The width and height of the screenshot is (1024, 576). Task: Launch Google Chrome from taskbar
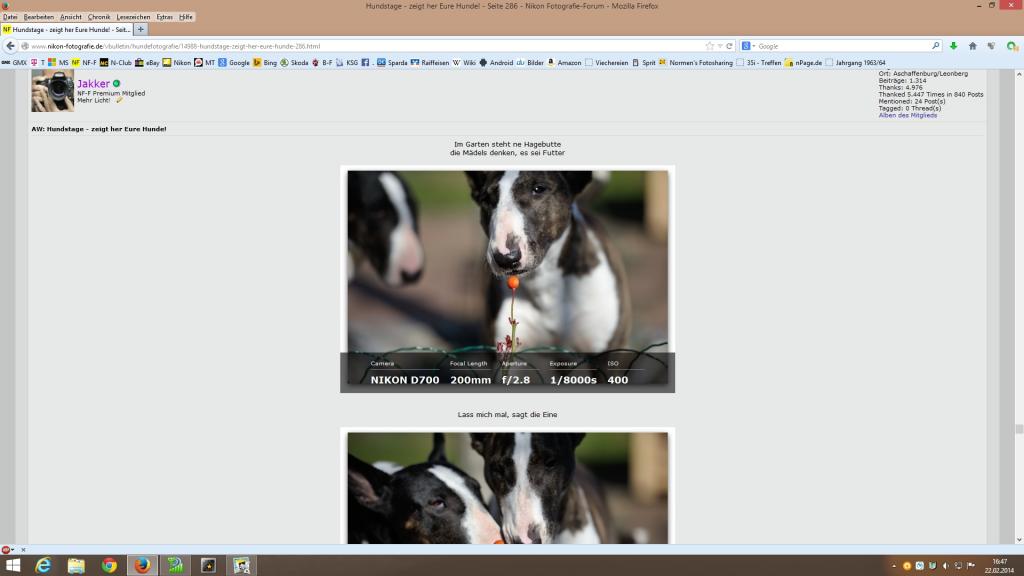109,566
